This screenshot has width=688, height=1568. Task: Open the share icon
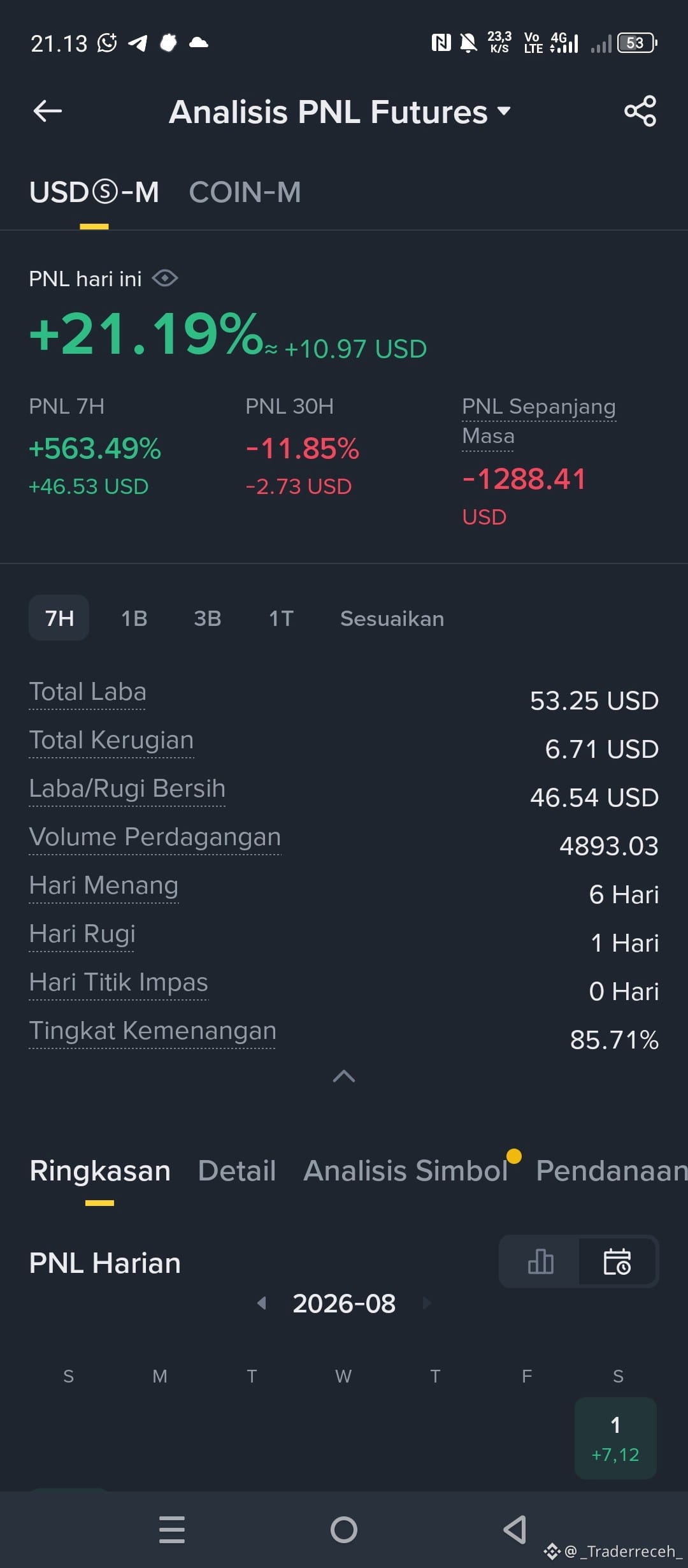pos(640,111)
